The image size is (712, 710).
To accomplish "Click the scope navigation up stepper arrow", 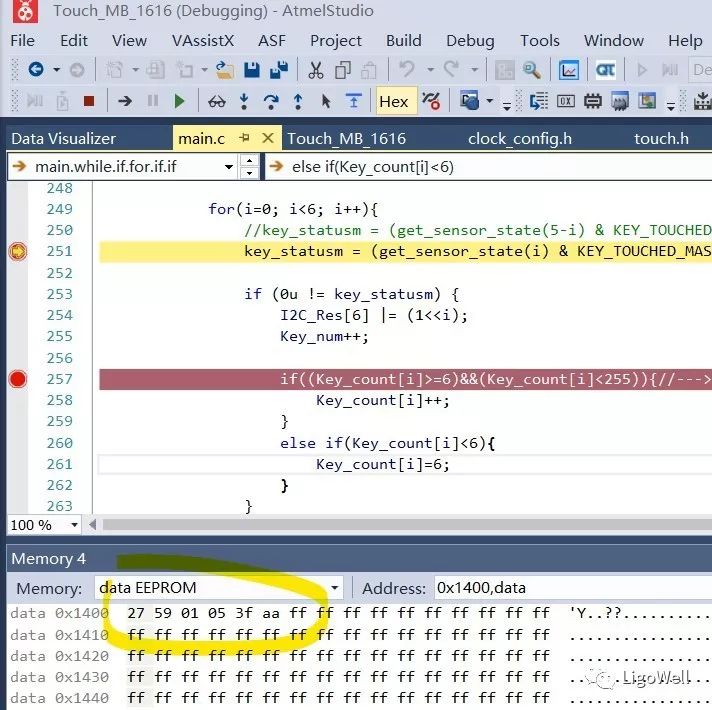I will (x=249, y=161).
